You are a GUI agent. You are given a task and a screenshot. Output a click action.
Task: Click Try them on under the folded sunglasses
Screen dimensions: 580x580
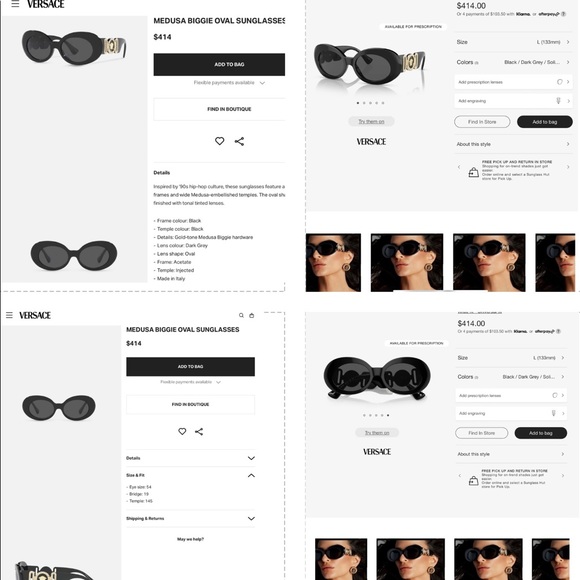point(377,432)
